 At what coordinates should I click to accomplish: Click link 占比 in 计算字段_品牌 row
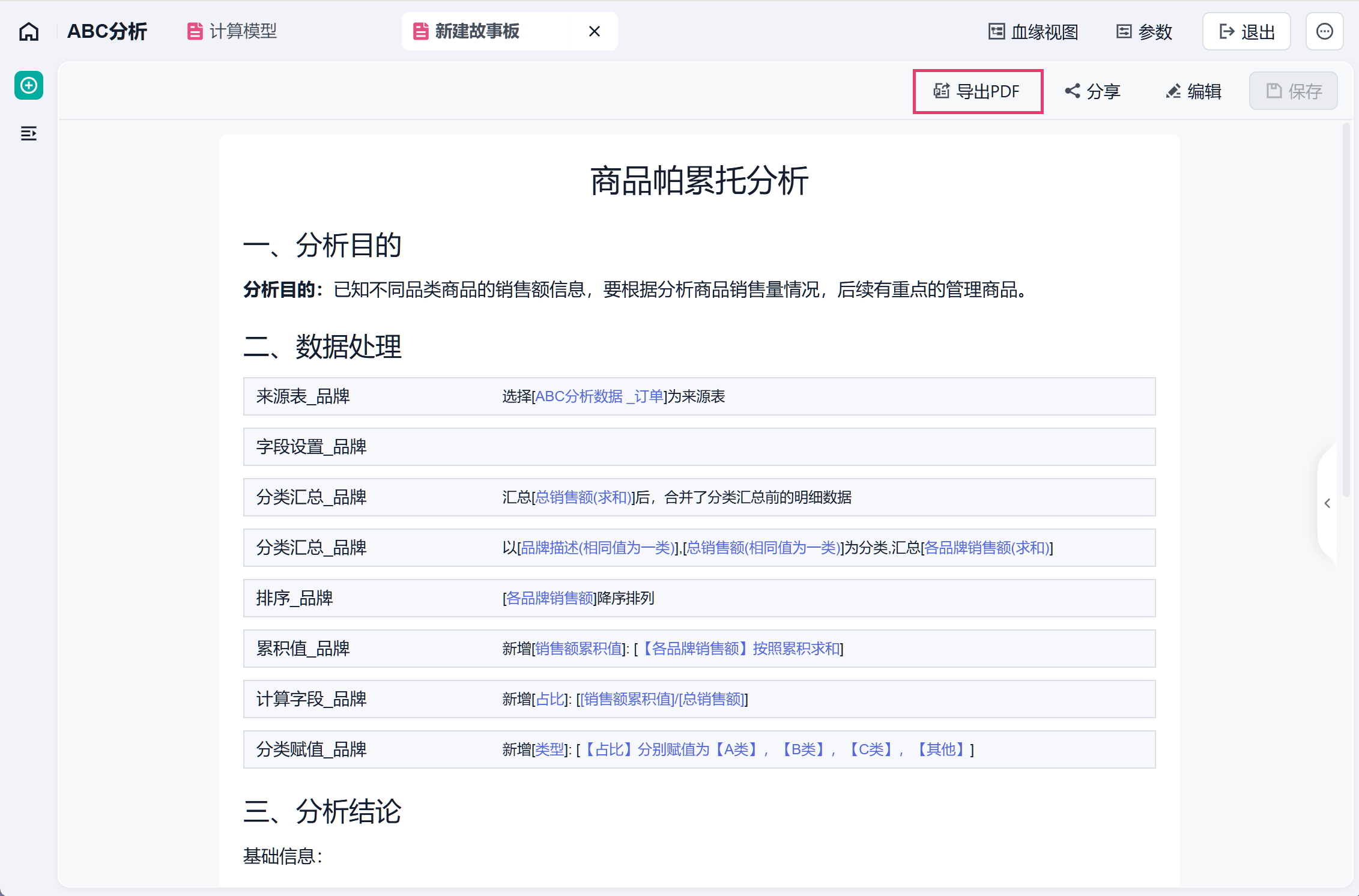[x=551, y=699]
